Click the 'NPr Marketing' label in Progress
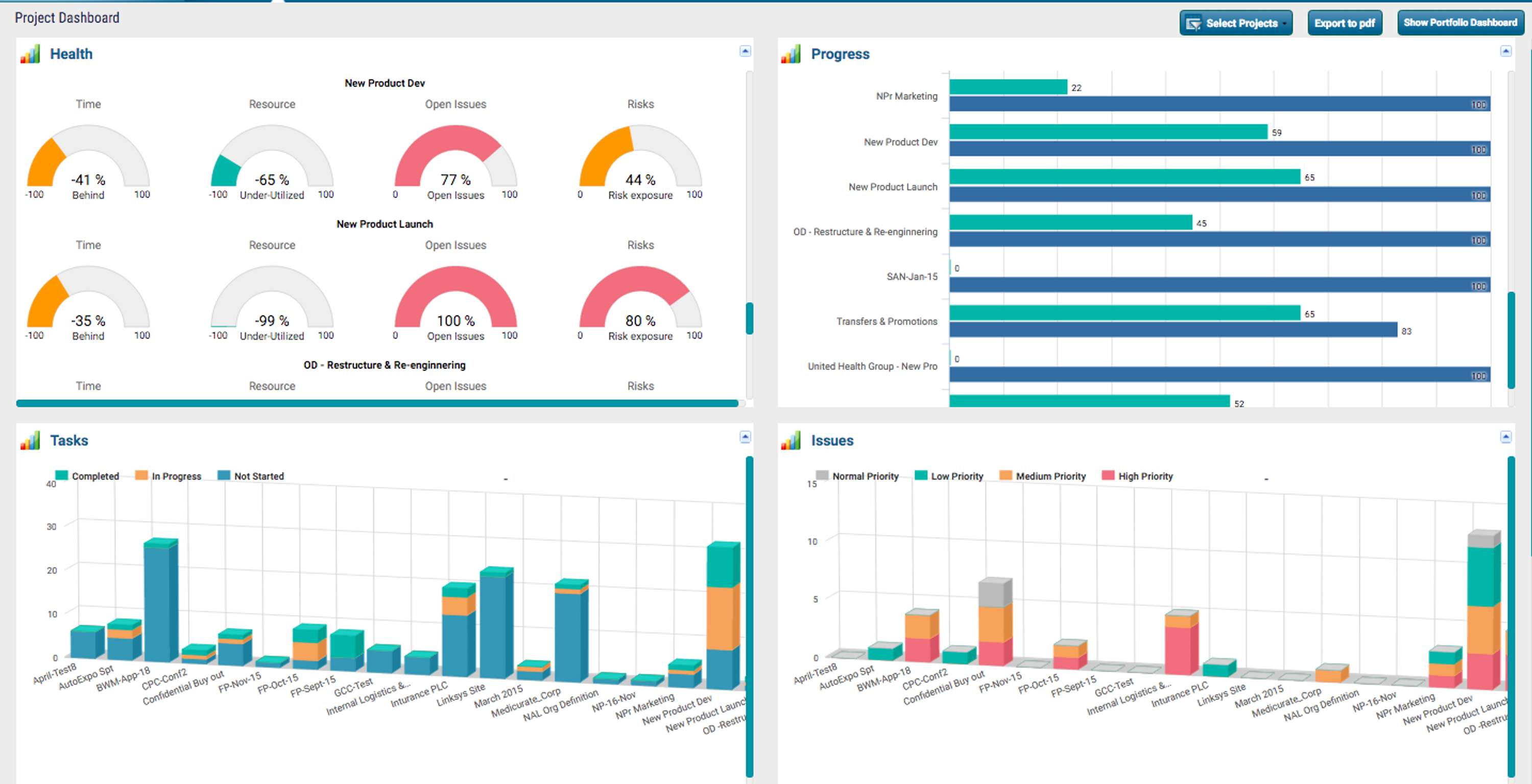Viewport: 1532px width, 784px height. coord(906,96)
